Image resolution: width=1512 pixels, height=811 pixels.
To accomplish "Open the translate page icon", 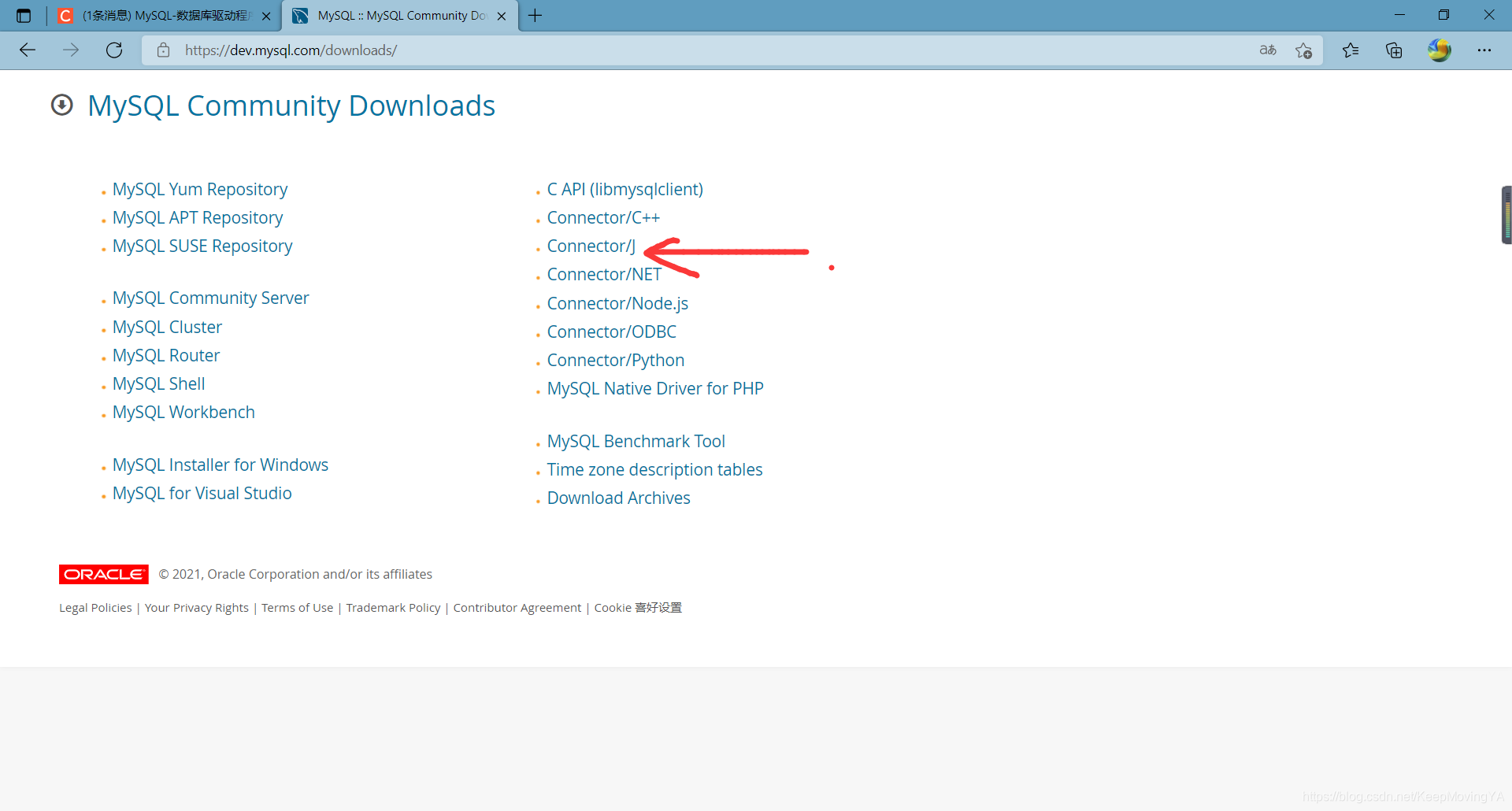I will (1268, 50).
